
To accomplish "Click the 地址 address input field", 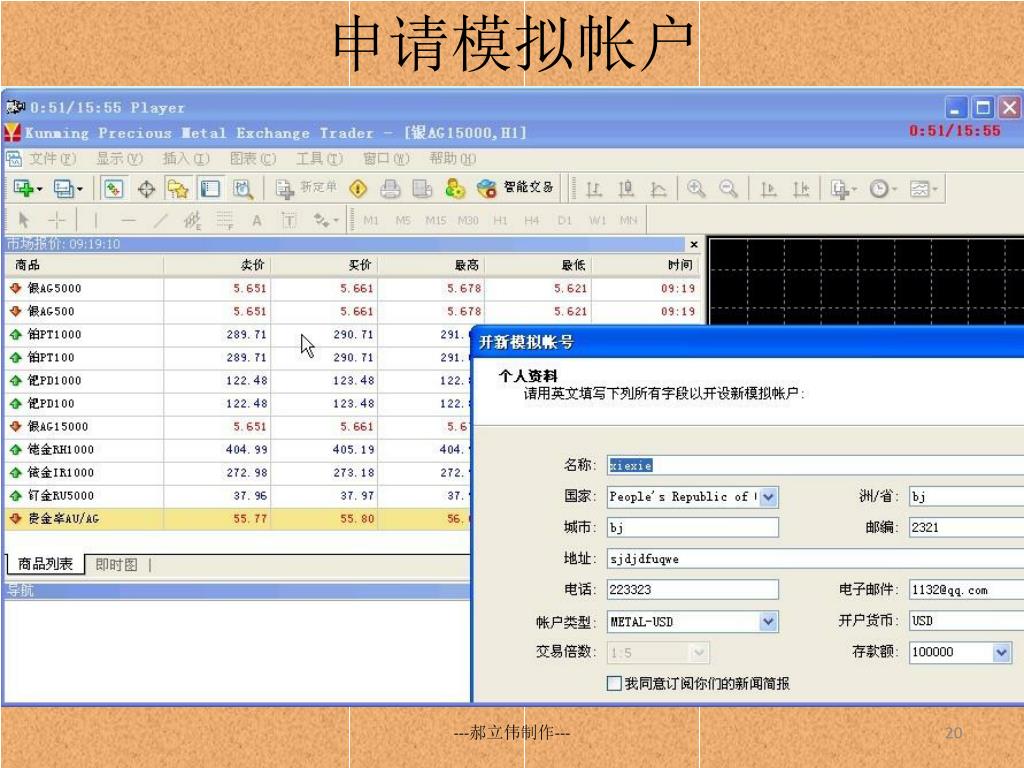I will tap(815, 558).
